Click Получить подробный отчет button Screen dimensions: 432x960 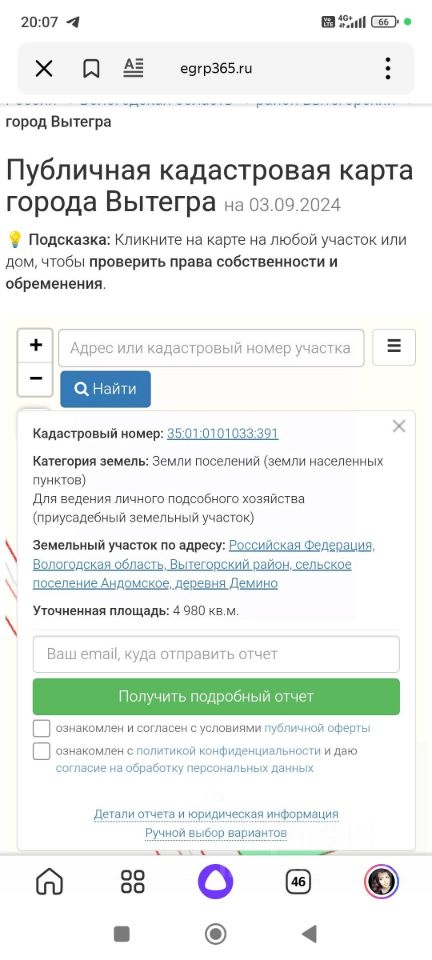[216, 696]
